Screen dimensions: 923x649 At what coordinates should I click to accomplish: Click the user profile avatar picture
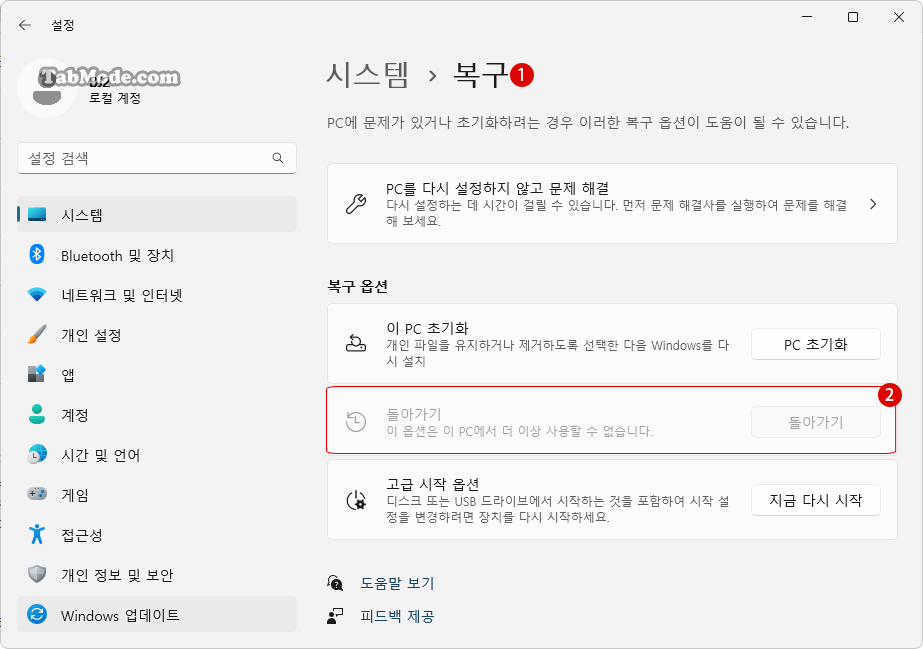[47, 88]
